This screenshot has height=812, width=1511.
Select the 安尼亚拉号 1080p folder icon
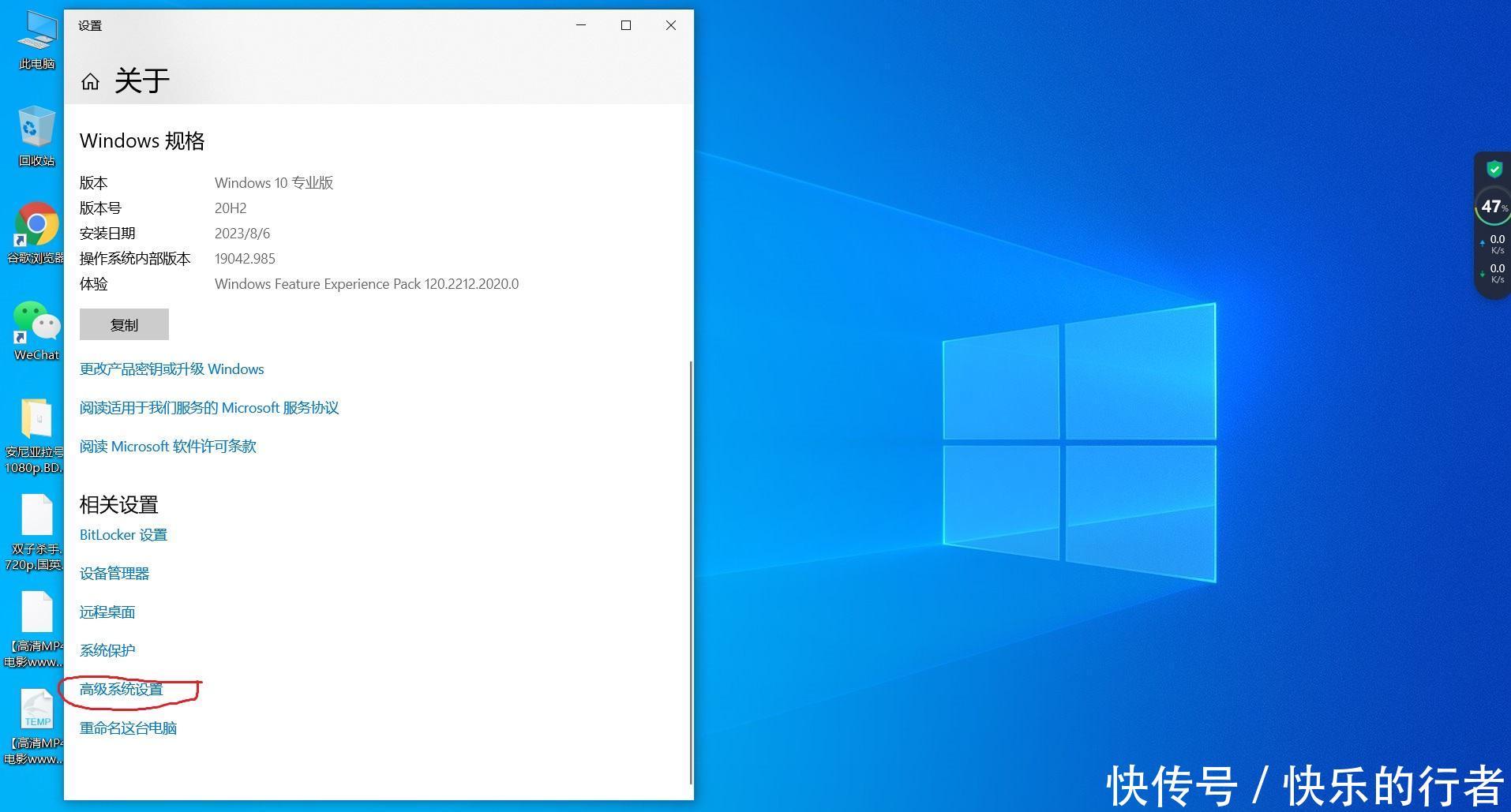35,436
